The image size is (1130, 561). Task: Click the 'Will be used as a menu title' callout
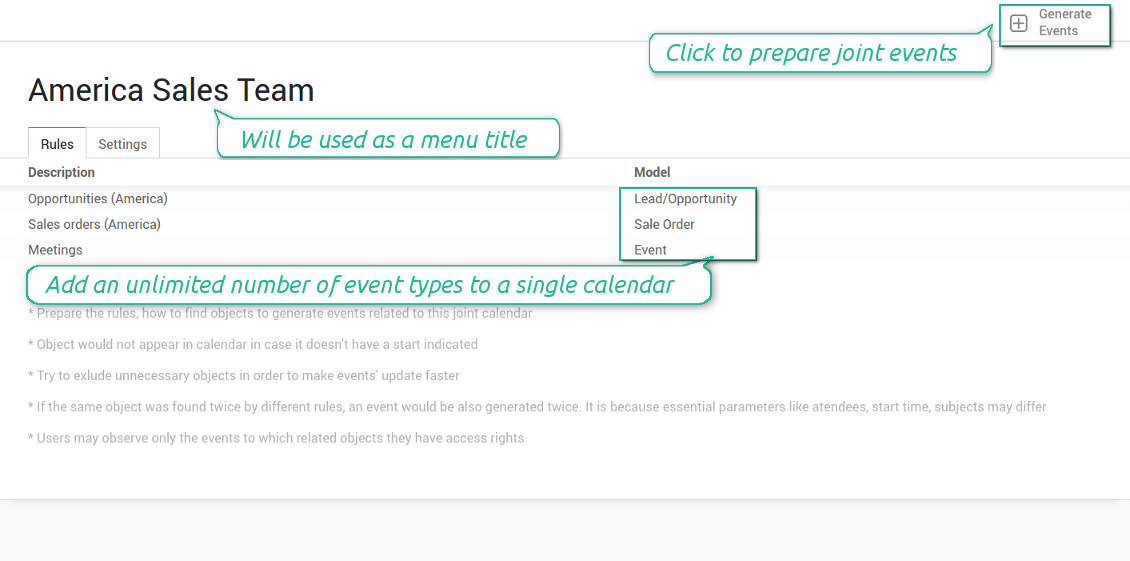coord(388,138)
